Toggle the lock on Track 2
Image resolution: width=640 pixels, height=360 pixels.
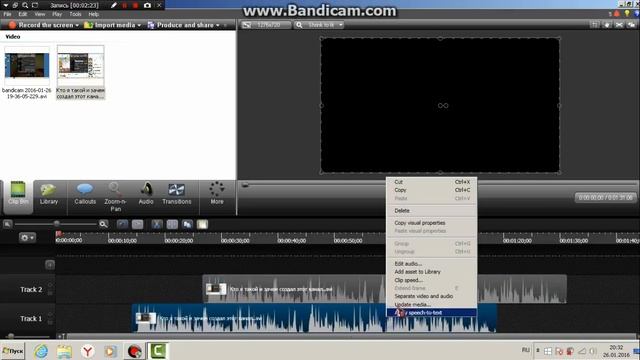(50, 293)
